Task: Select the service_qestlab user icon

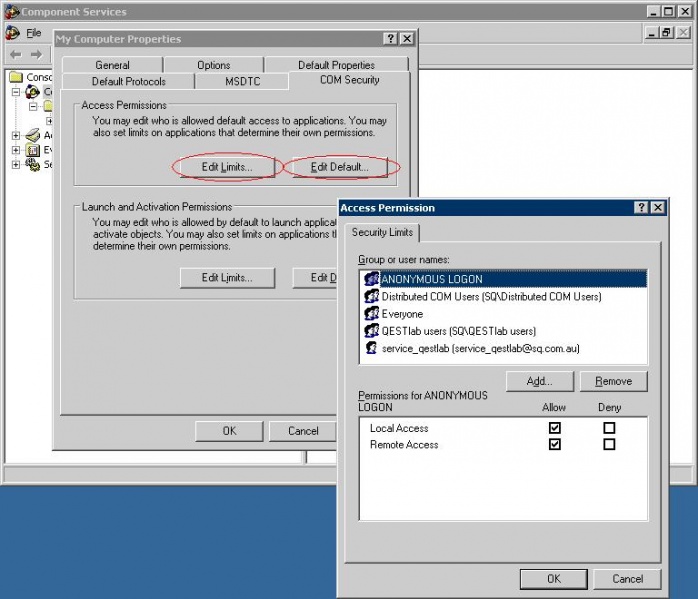Action: point(371,347)
